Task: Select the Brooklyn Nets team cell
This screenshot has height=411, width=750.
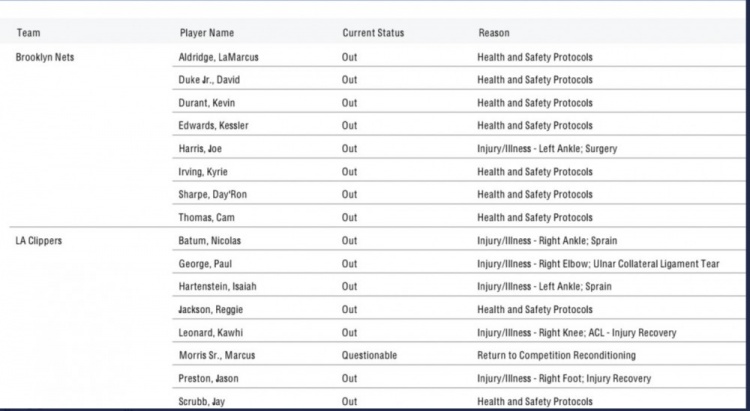Action: coord(45,57)
